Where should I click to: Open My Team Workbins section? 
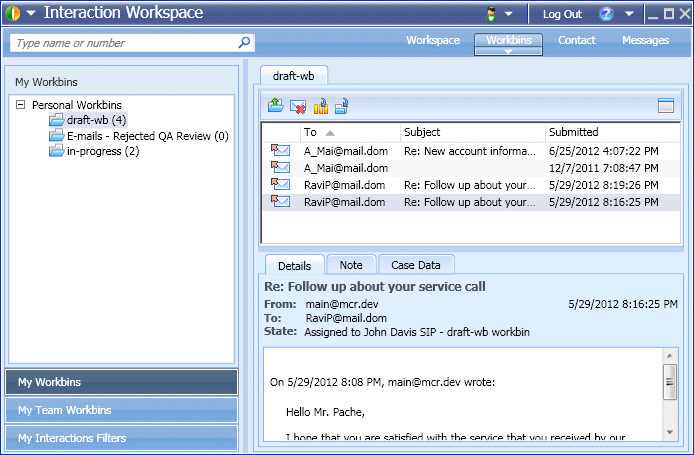[122, 410]
